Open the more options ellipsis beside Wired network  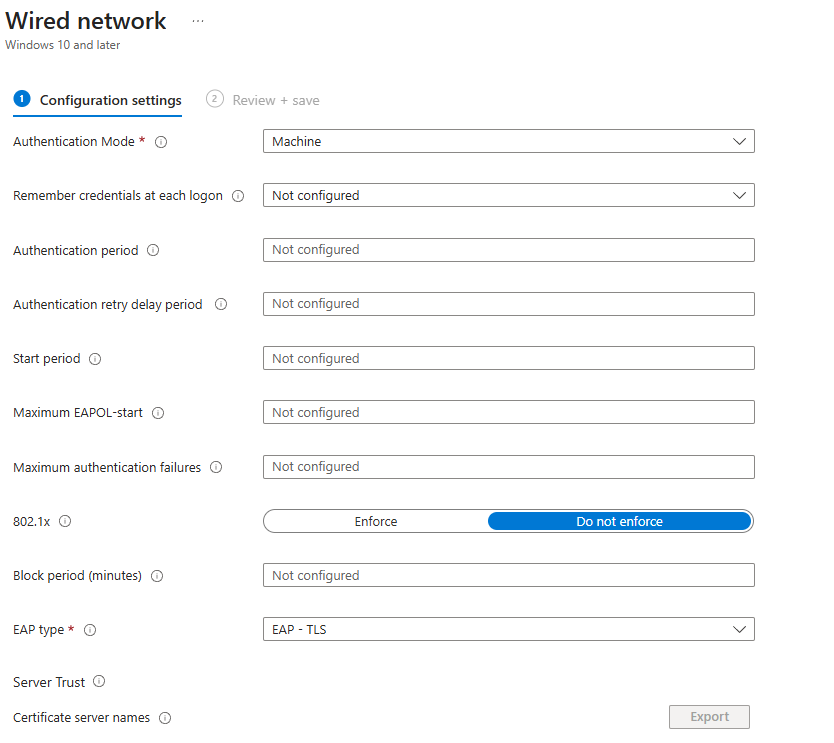198,21
